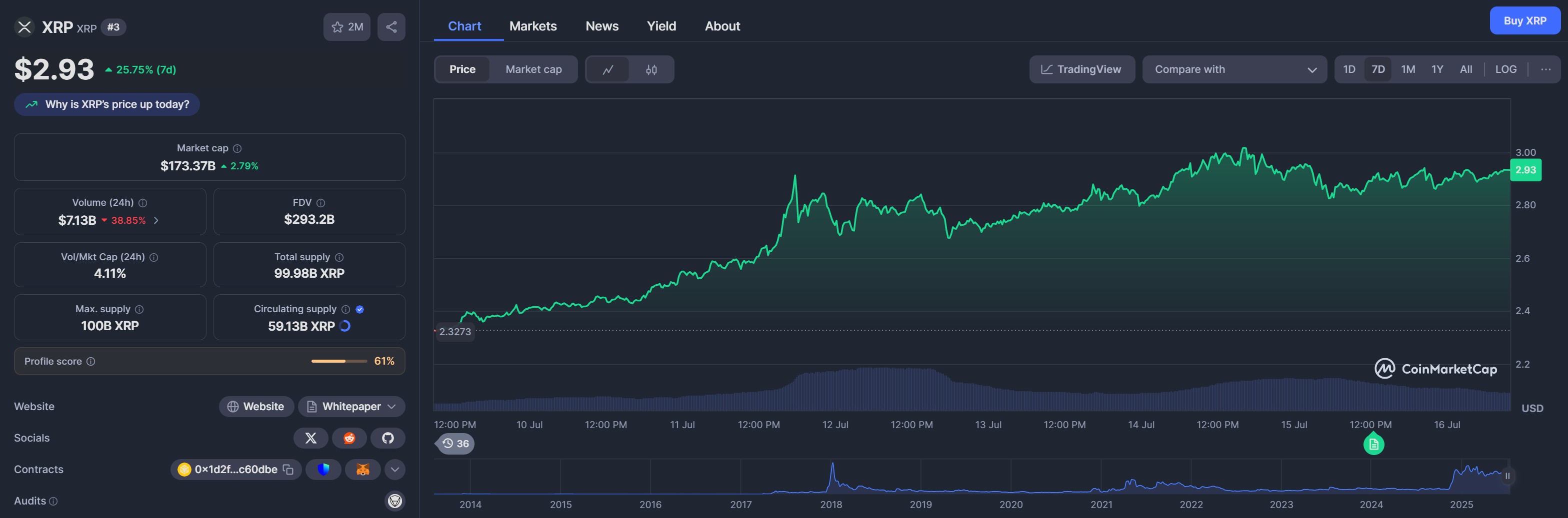Set chart range to 1Y
1568x518 pixels.
point(1437,69)
